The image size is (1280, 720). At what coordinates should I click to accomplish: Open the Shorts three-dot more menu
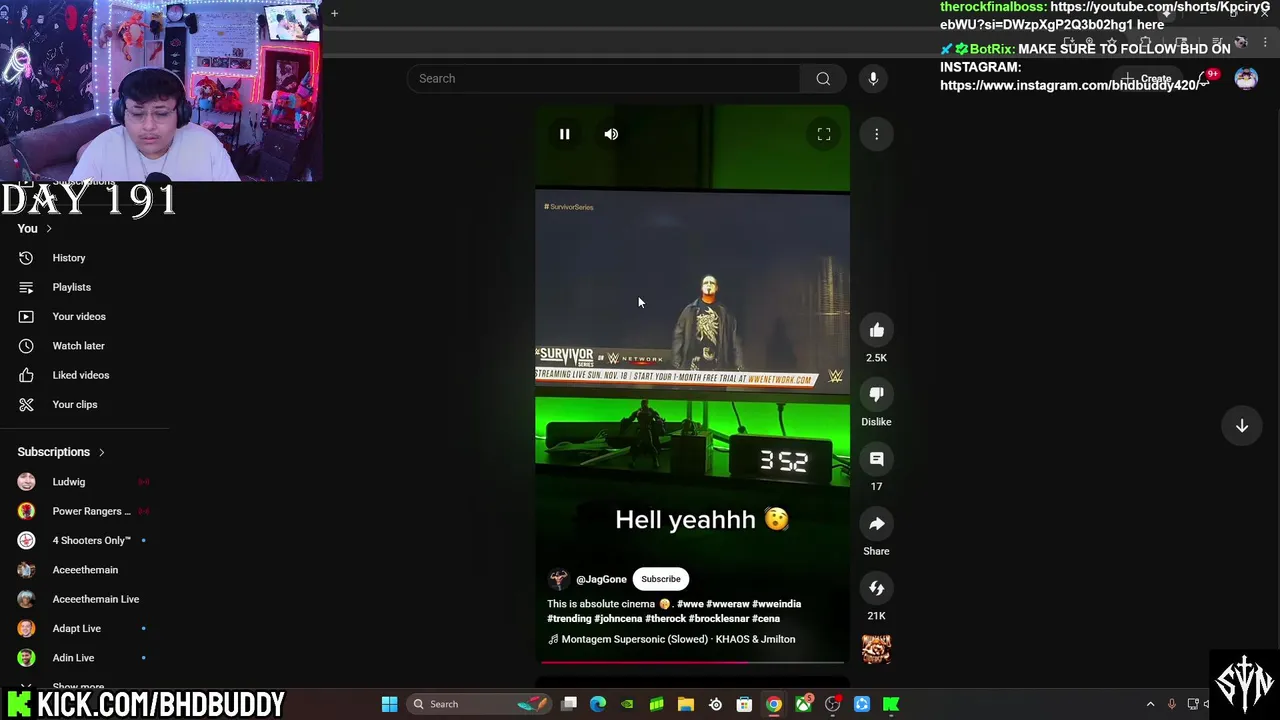tap(877, 134)
